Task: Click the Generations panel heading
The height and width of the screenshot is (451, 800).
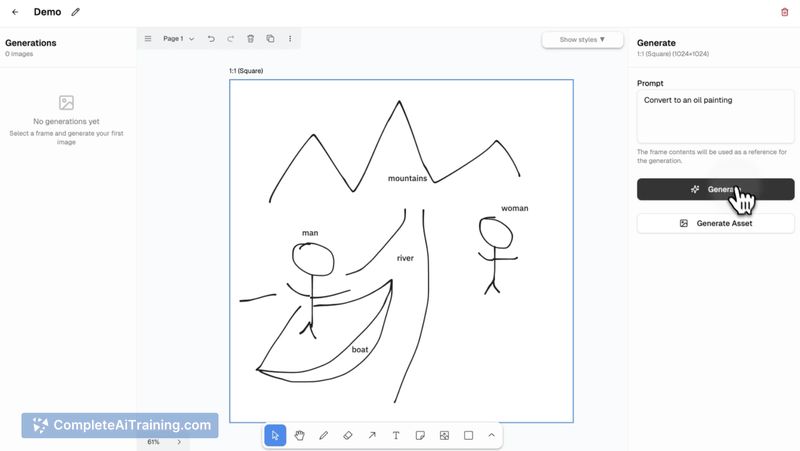Action: (31, 43)
